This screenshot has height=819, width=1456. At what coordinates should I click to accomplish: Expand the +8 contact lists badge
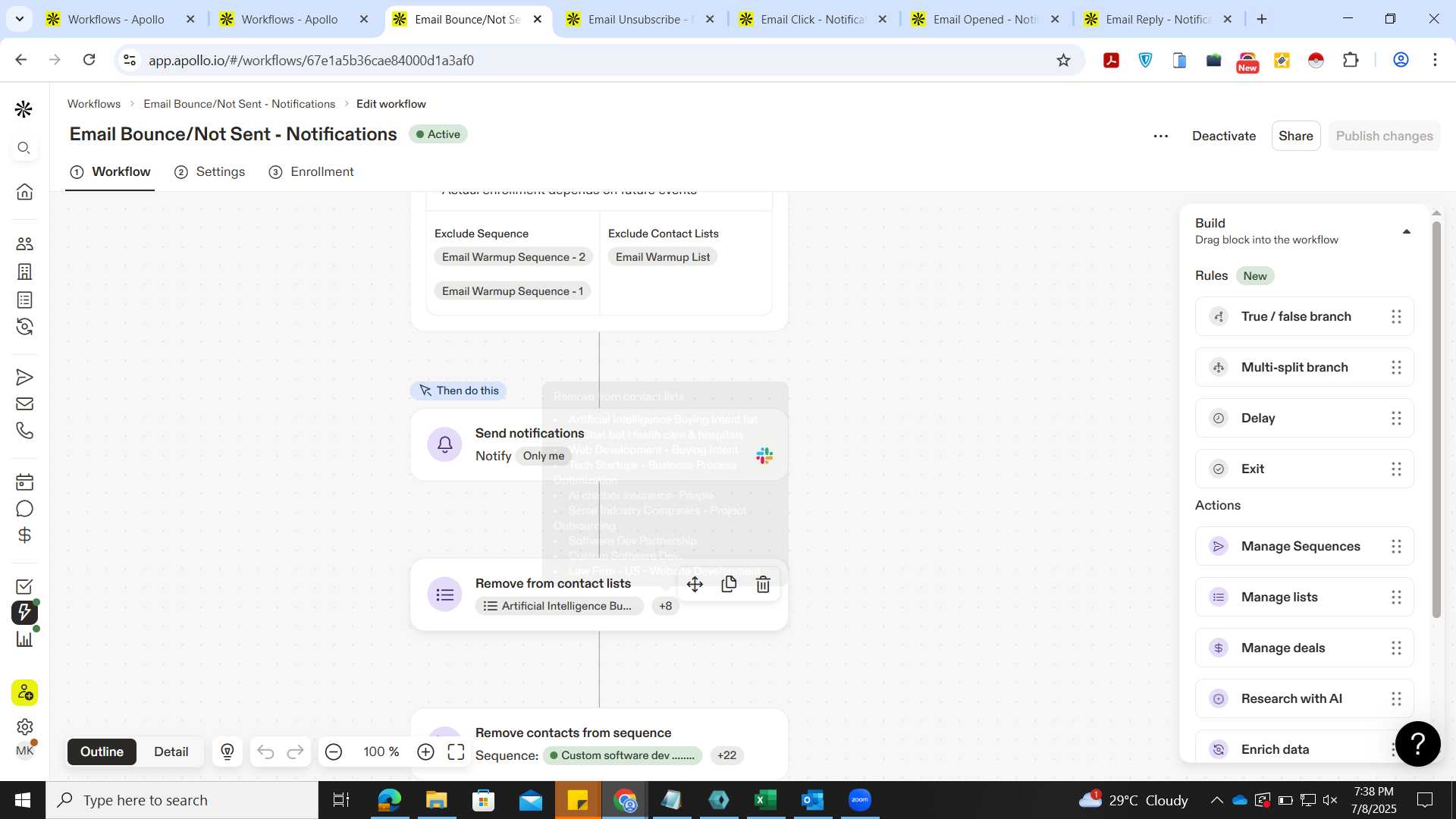(x=665, y=606)
